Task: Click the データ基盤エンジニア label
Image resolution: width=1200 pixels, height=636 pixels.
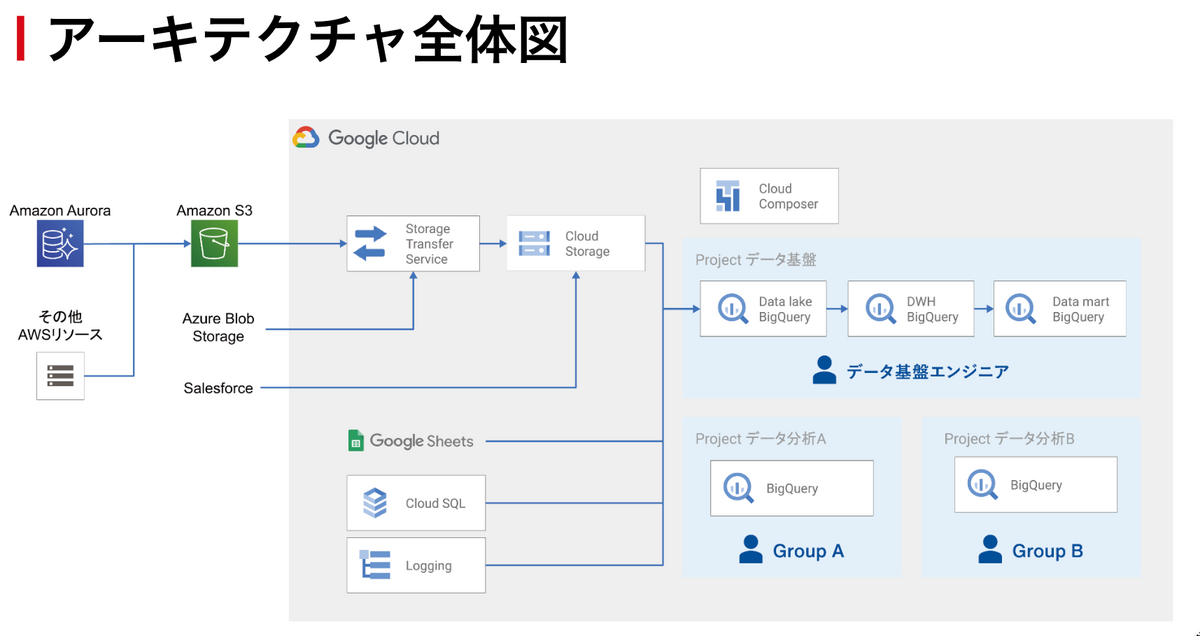Action: tap(927, 372)
